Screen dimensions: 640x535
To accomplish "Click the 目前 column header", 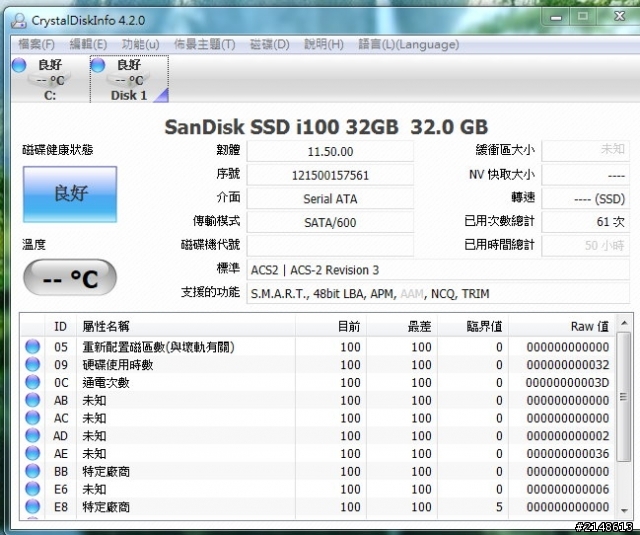I will coord(331,326).
